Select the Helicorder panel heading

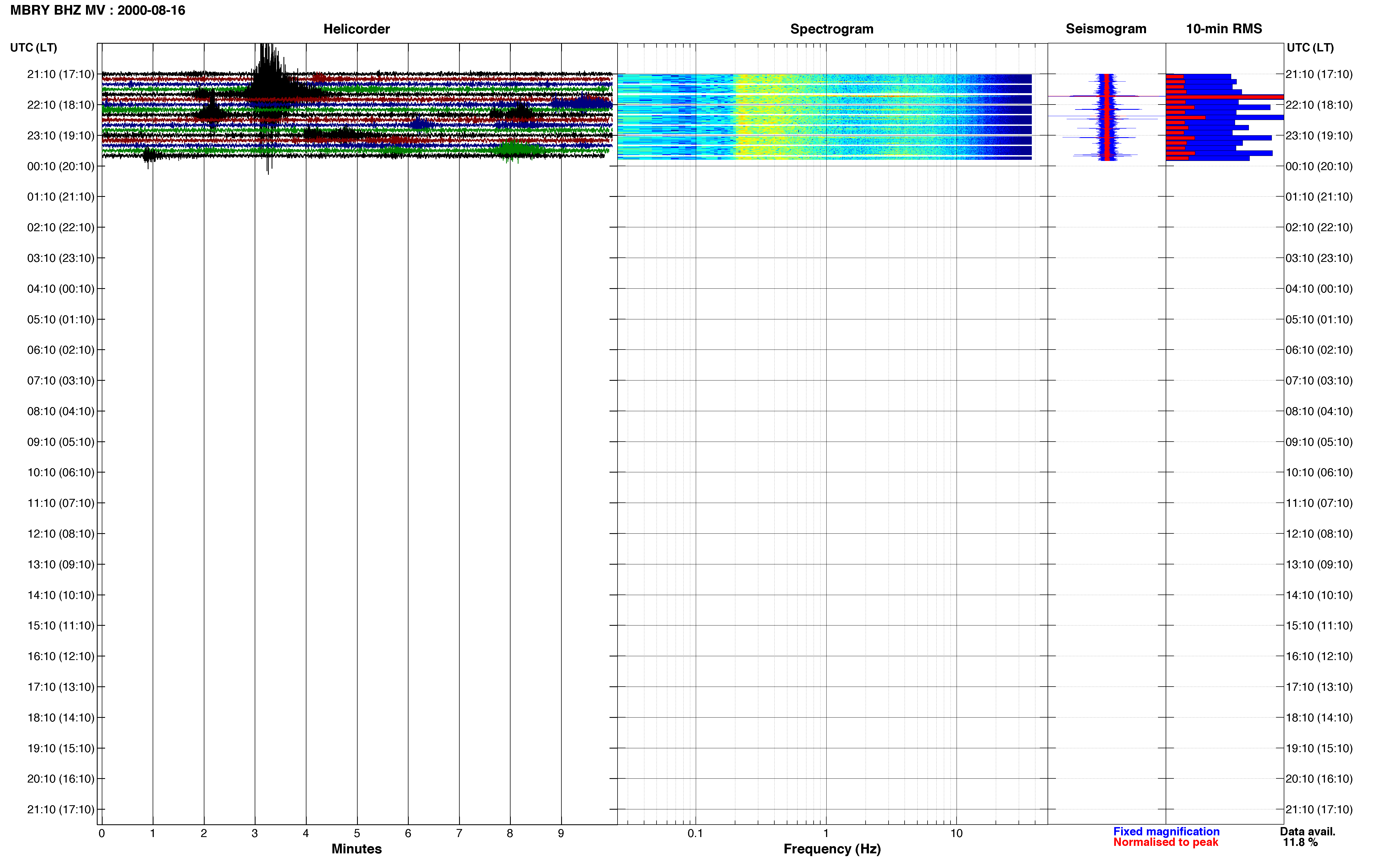tap(356, 29)
